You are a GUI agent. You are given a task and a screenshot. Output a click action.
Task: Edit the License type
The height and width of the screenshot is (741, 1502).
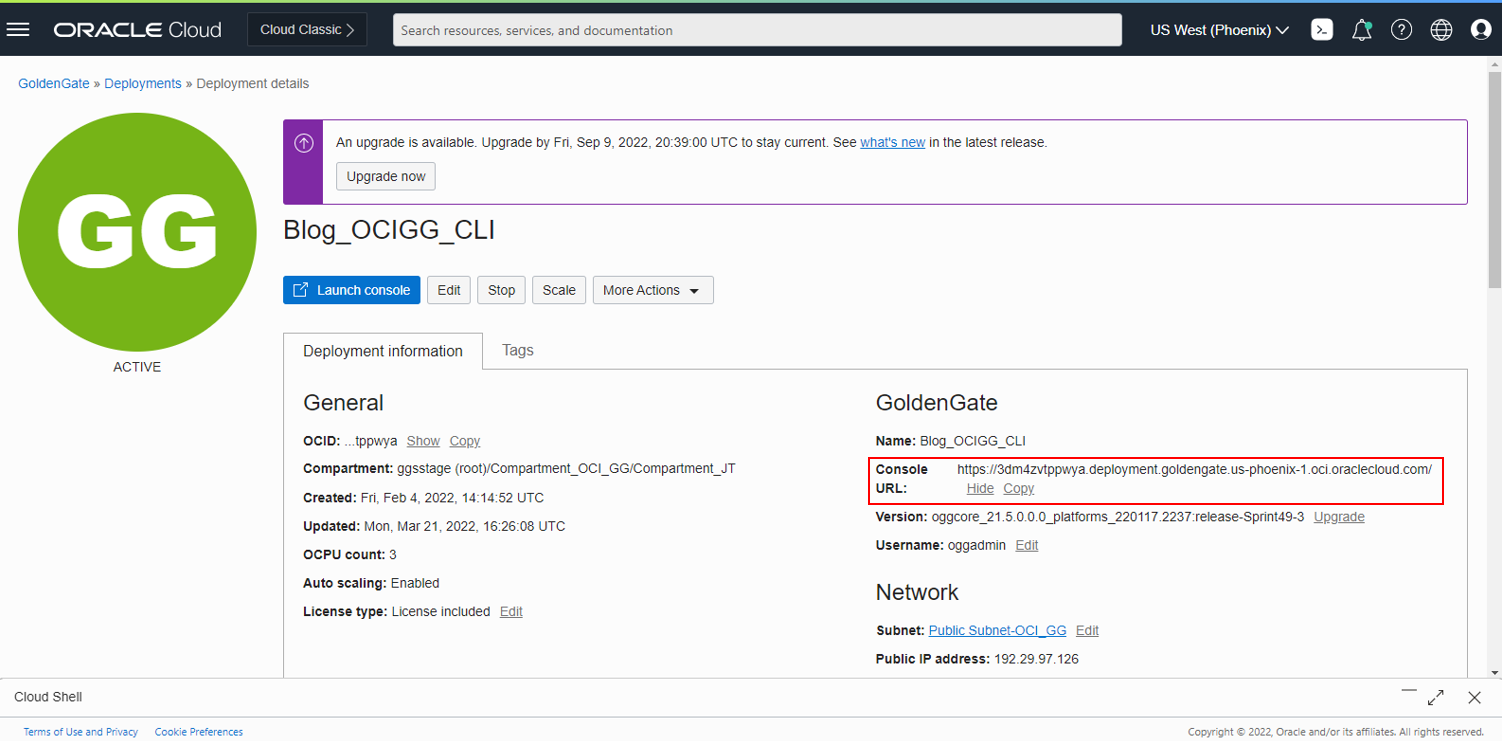click(511, 612)
